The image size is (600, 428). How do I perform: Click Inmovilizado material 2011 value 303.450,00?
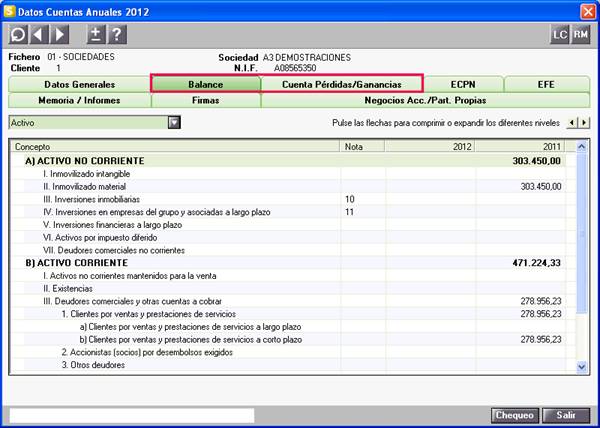[541, 187]
